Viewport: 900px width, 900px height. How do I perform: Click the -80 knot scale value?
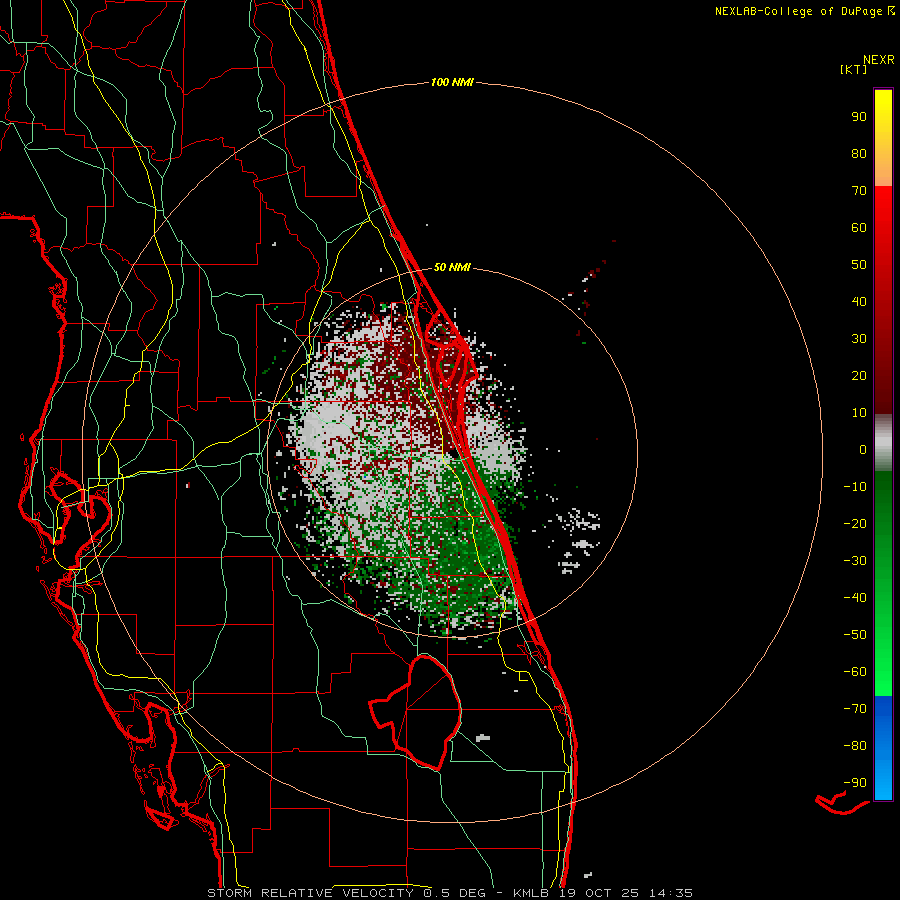click(x=855, y=746)
